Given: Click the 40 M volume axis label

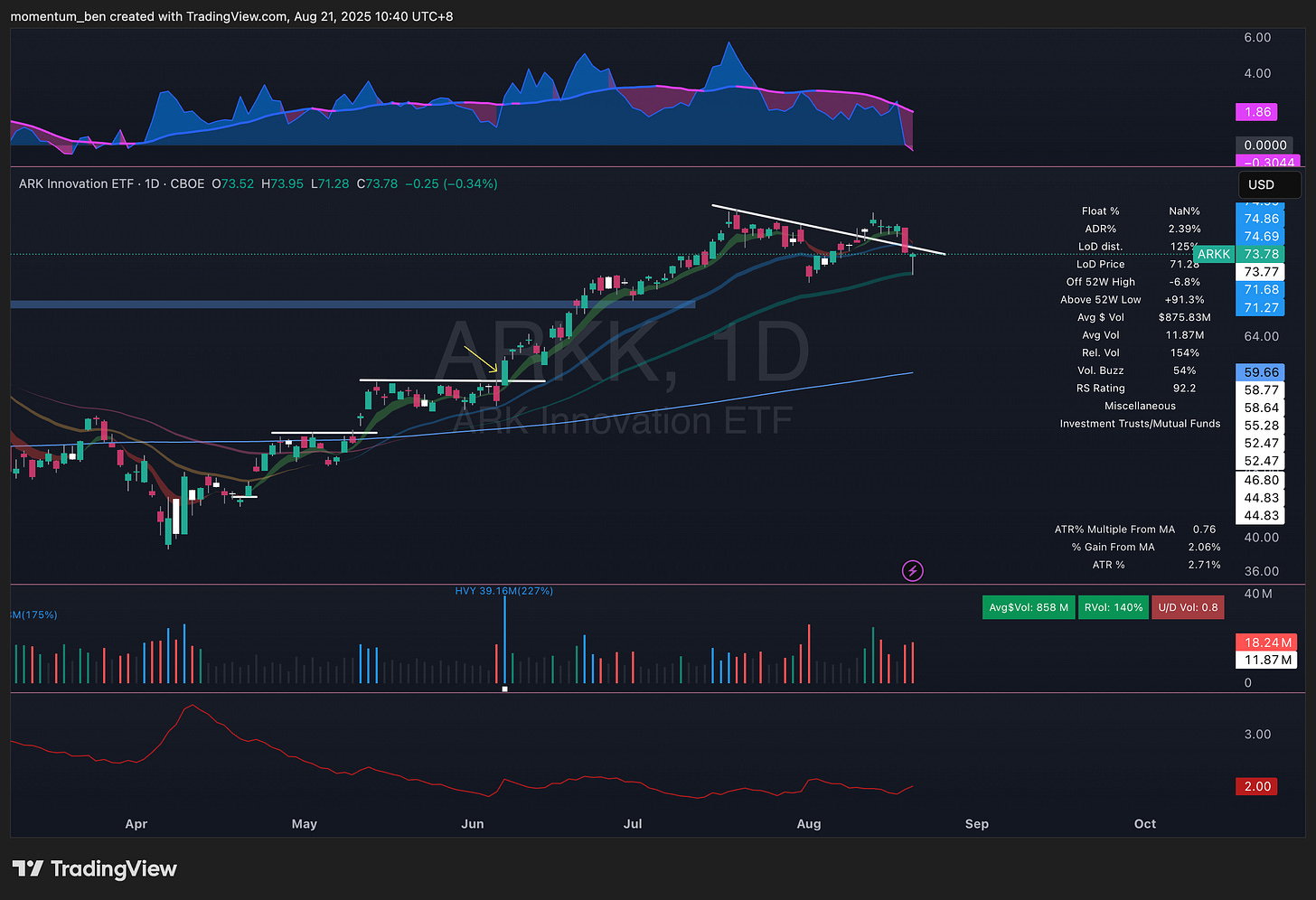Looking at the screenshot, I should click(x=1258, y=594).
